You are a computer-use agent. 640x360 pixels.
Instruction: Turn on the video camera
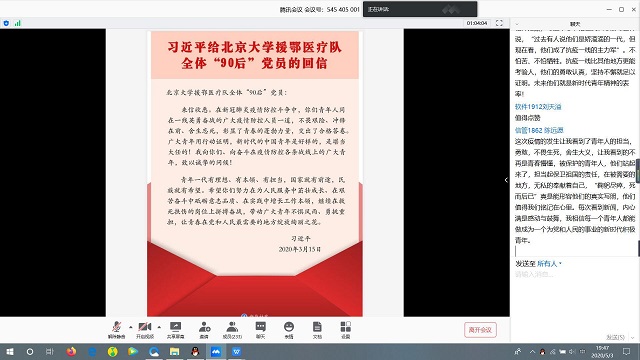145,330
